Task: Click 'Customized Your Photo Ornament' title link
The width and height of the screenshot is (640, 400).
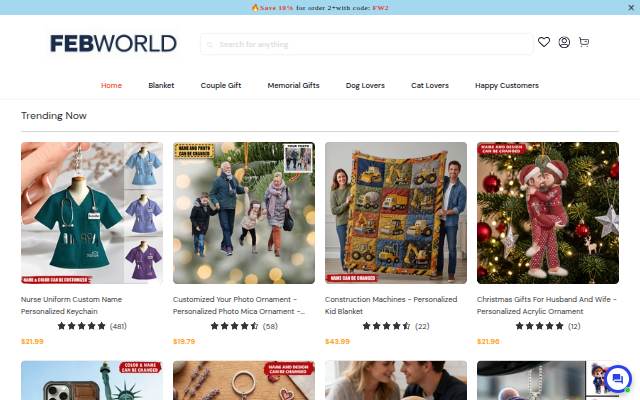Action: coord(239,305)
